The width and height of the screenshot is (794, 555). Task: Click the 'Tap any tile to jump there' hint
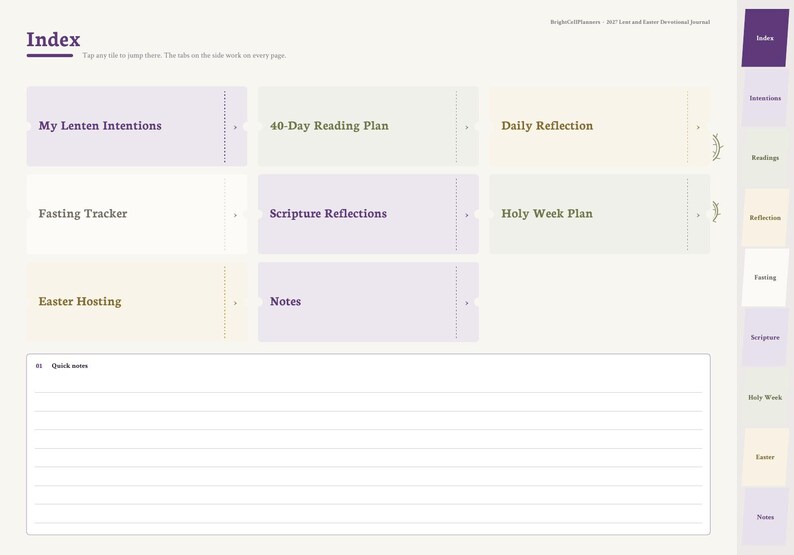(x=184, y=55)
